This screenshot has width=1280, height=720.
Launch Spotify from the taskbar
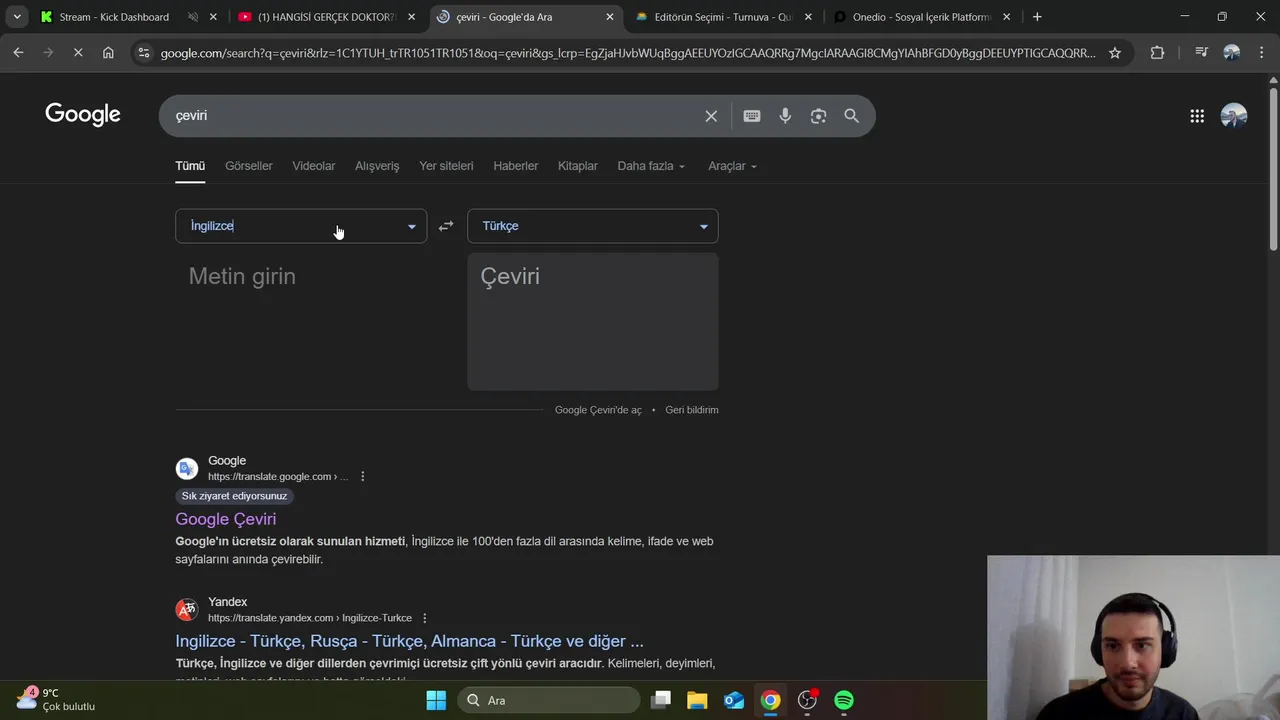pyautogui.click(x=844, y=700)
